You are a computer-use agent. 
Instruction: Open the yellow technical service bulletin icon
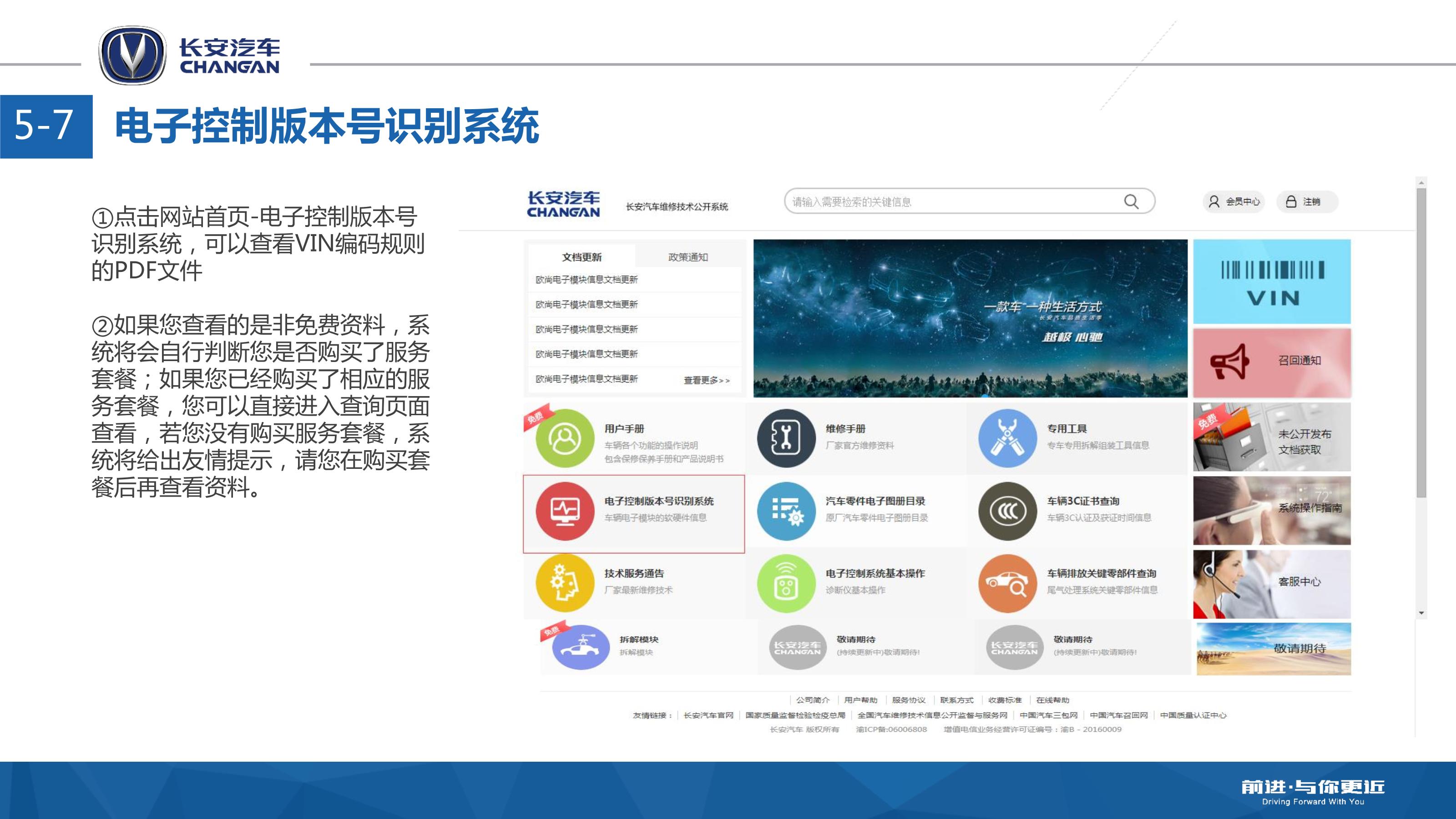[x=565, y=583]
